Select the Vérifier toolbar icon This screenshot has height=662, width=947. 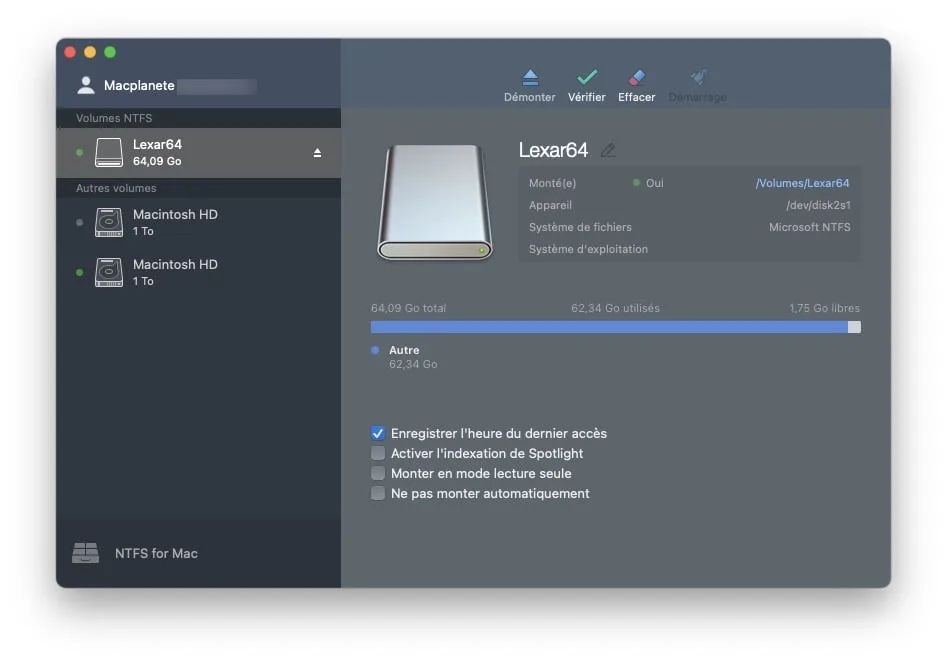pos(586,85)
